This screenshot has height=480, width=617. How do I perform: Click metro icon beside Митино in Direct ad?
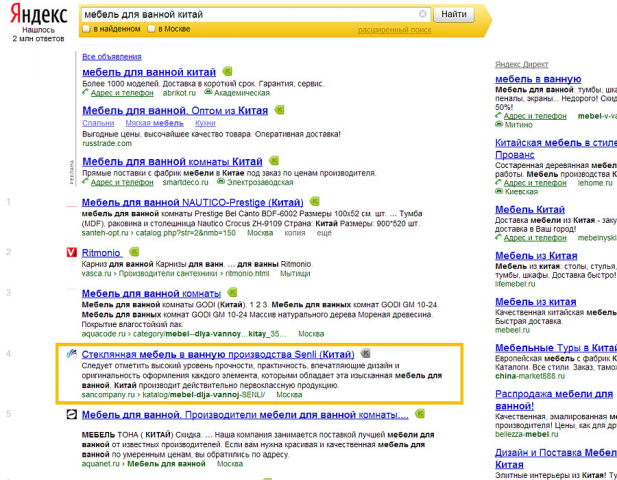pos(499,124)
